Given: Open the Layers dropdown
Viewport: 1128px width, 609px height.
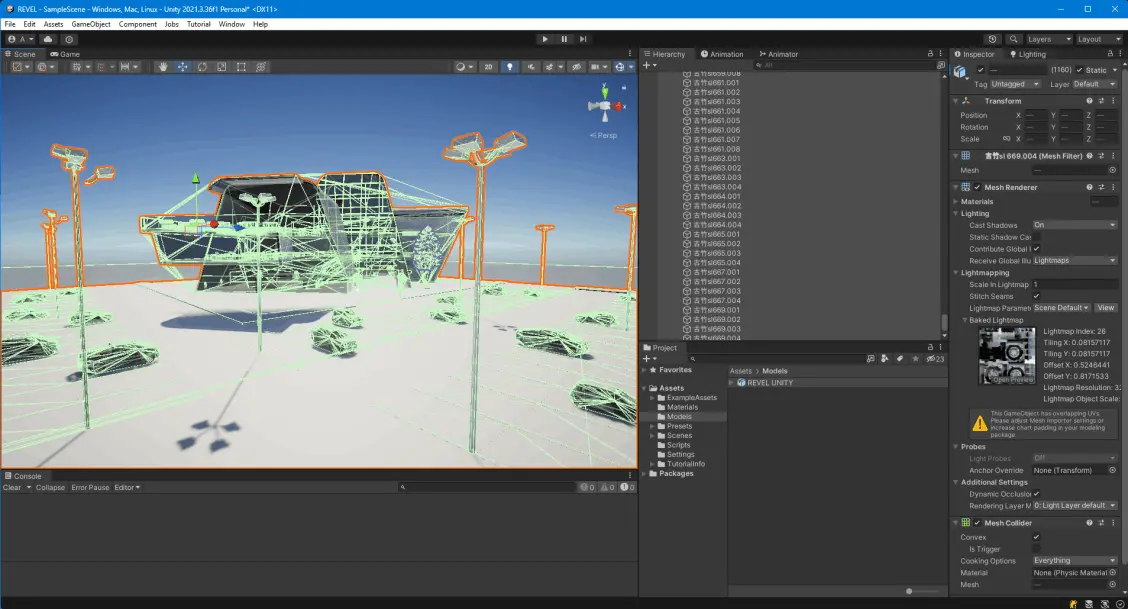Looking at the screenshot, I should [1048, 39].
